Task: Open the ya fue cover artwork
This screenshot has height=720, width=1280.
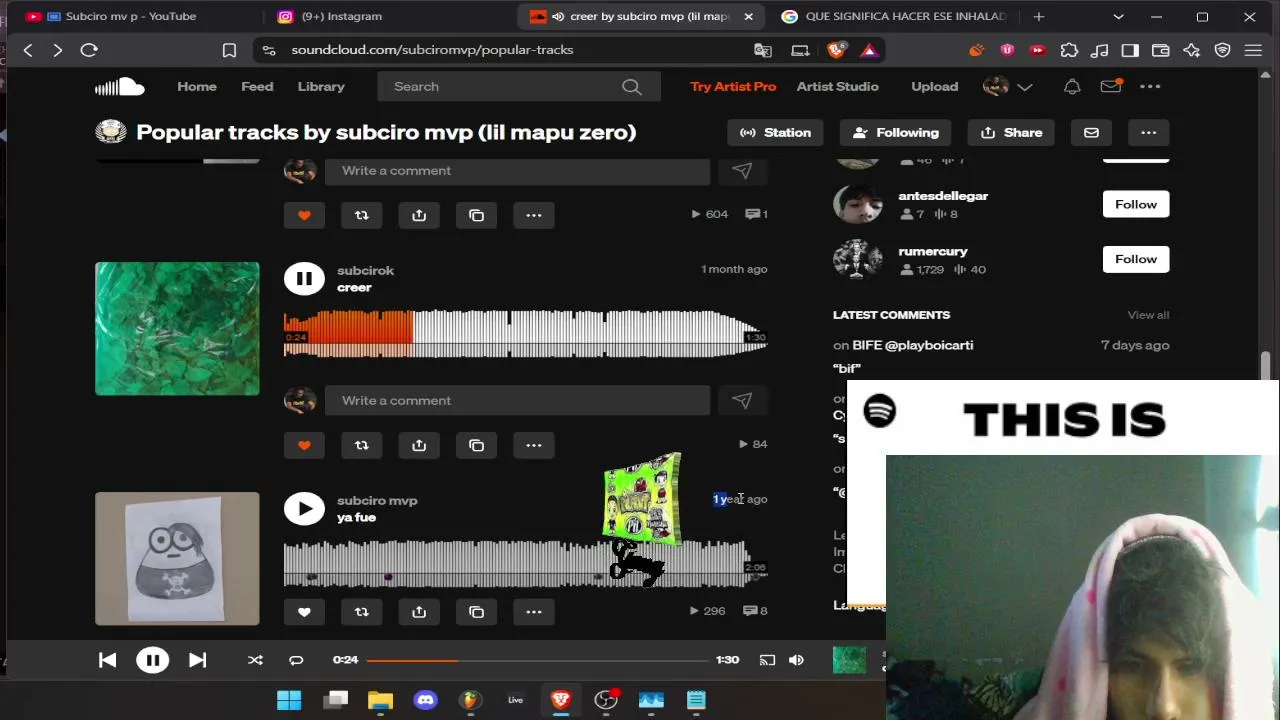Action: click(x=177, y=558)
